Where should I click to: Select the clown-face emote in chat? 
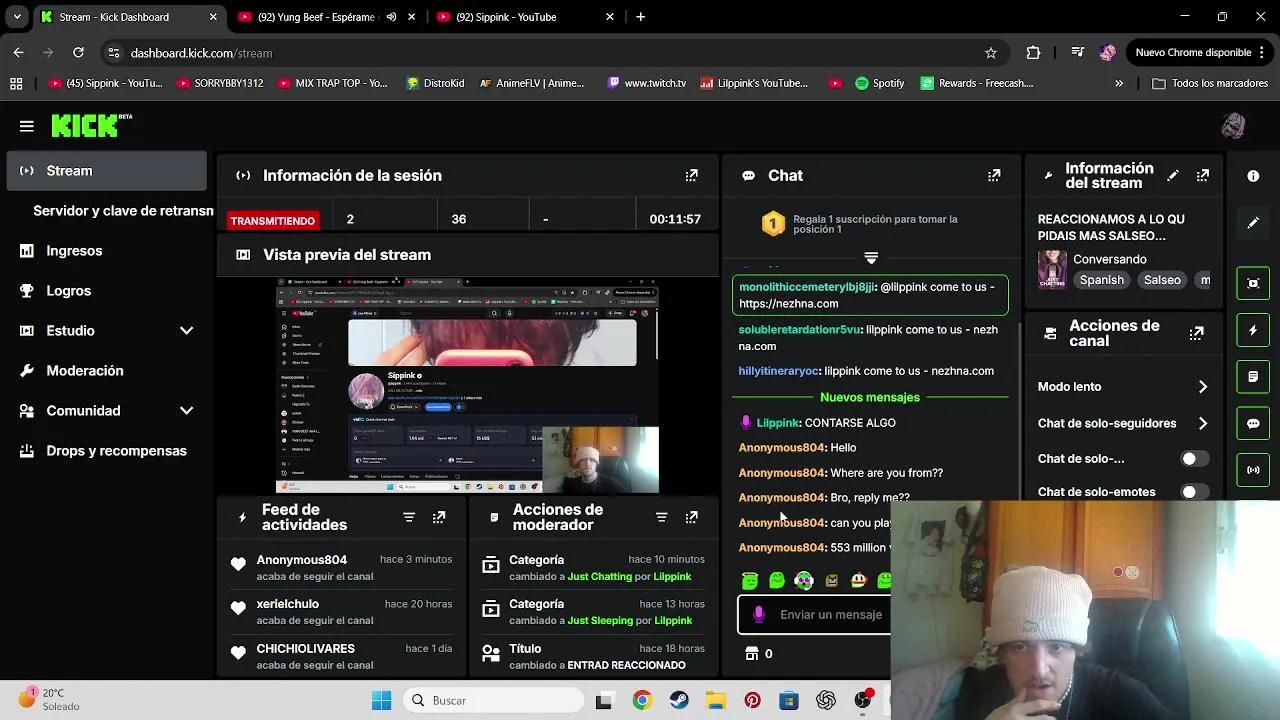point(858,580)
